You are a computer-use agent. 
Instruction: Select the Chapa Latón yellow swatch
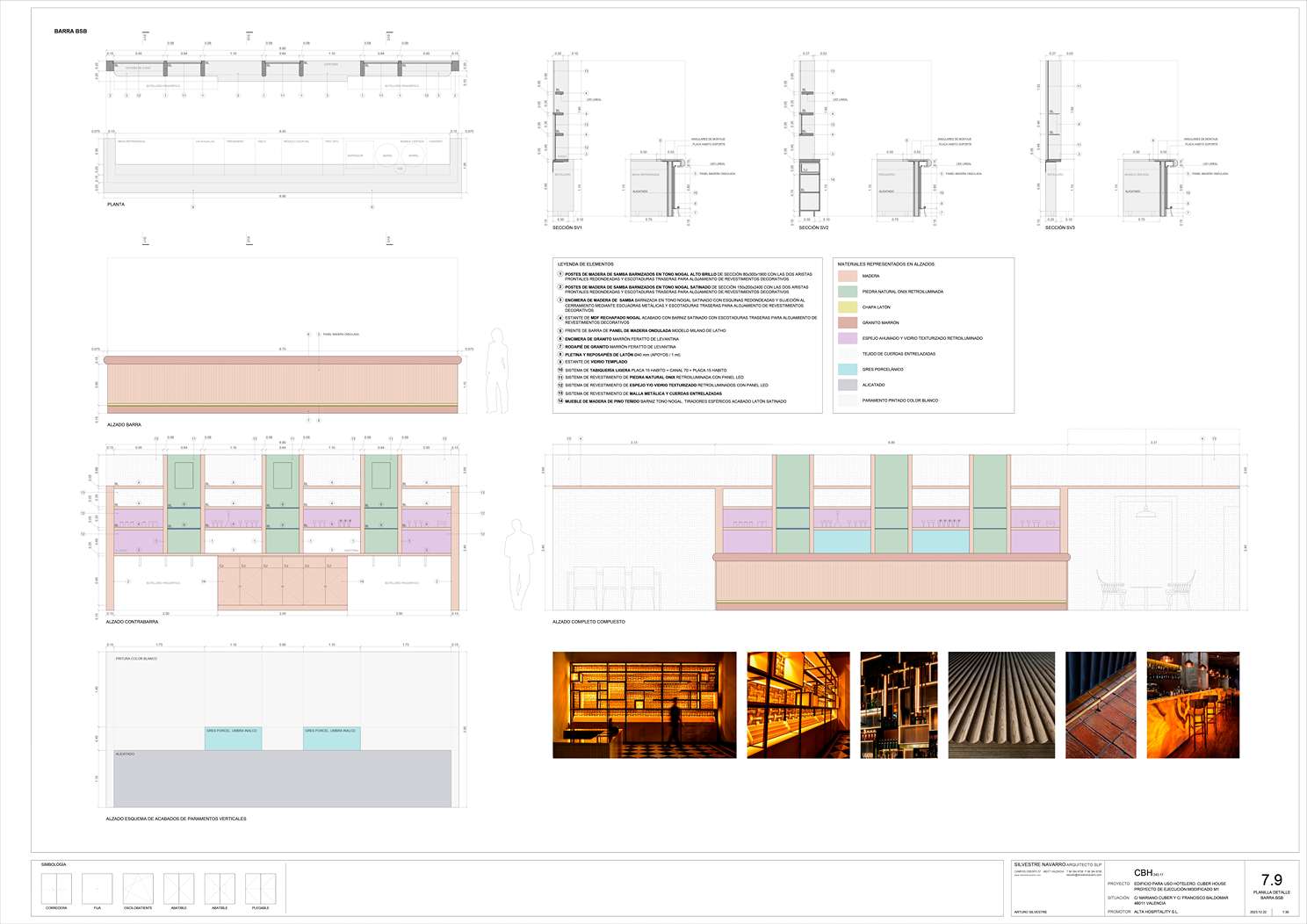click(847, 307)
